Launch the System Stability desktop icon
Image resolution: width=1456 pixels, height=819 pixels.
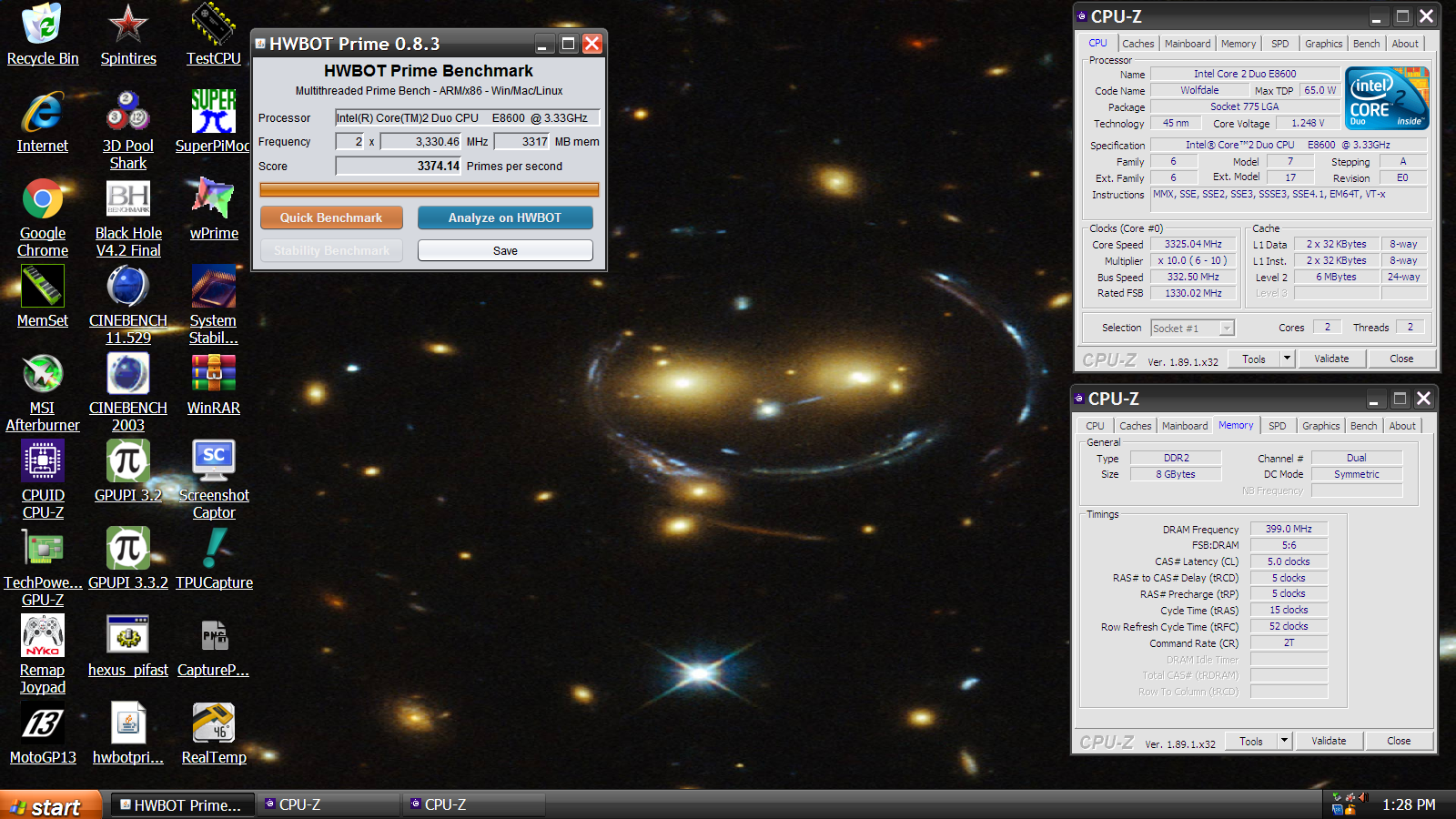214,305
